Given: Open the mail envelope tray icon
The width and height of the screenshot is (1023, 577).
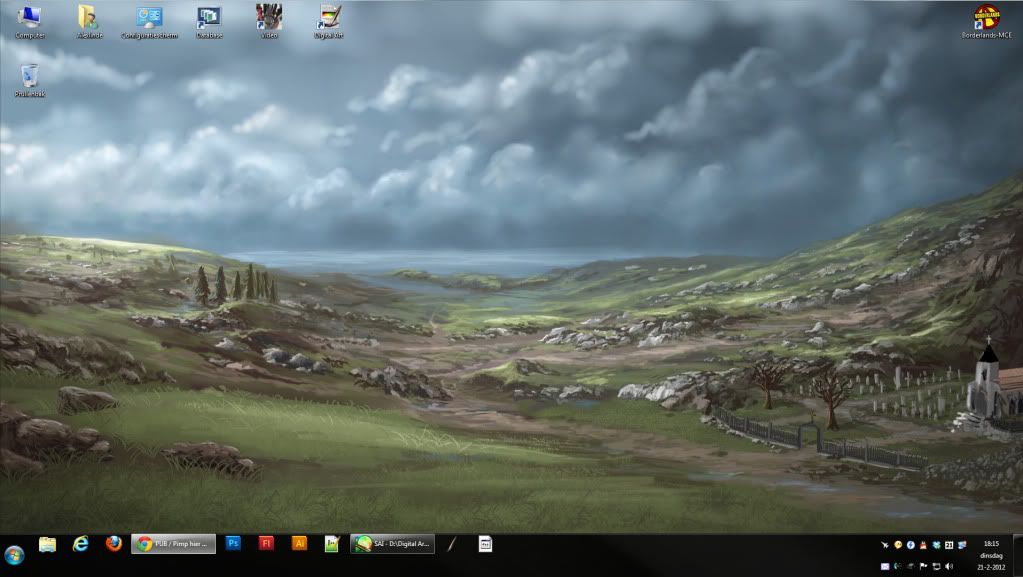Looking at the screenshot, I should 885,566.
